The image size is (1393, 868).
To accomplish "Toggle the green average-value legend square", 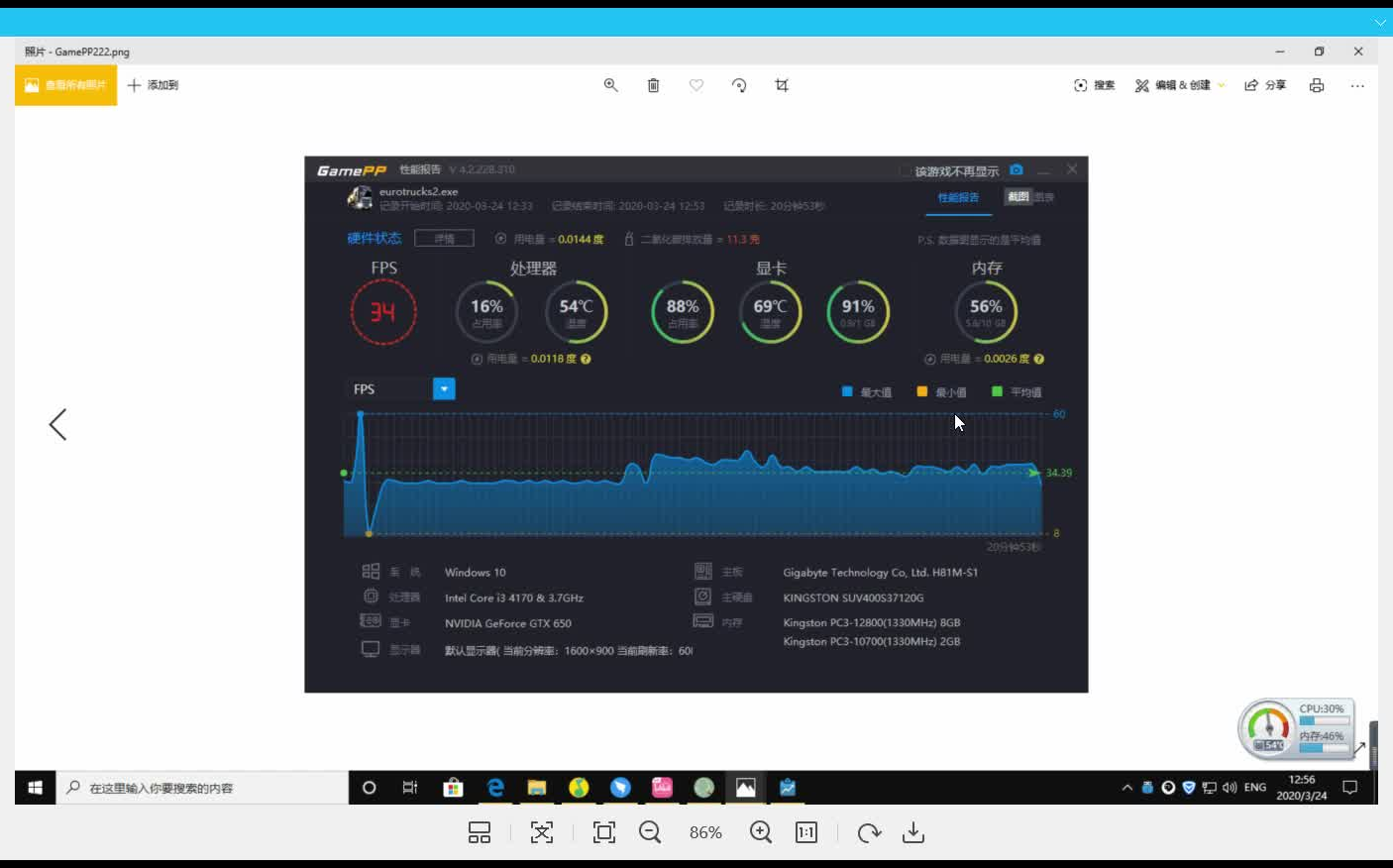I will point(997,391).
